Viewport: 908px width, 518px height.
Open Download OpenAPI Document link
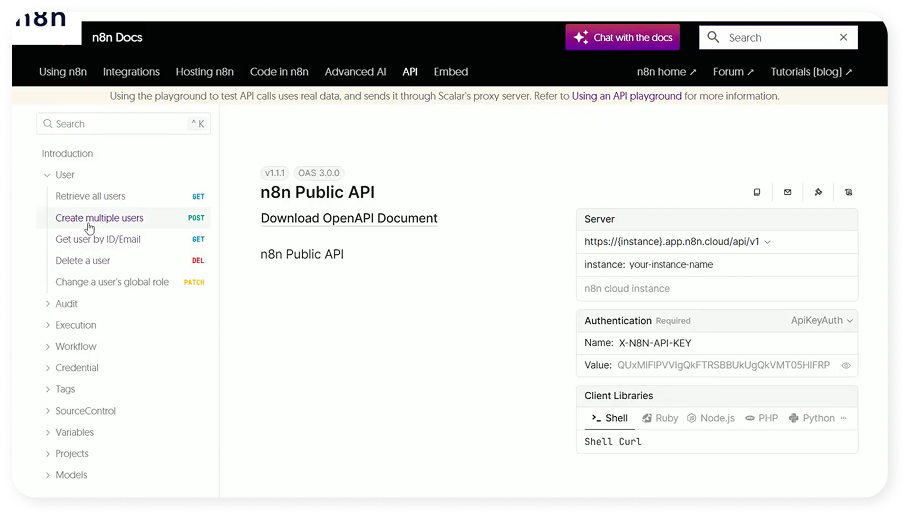[349, 218]
